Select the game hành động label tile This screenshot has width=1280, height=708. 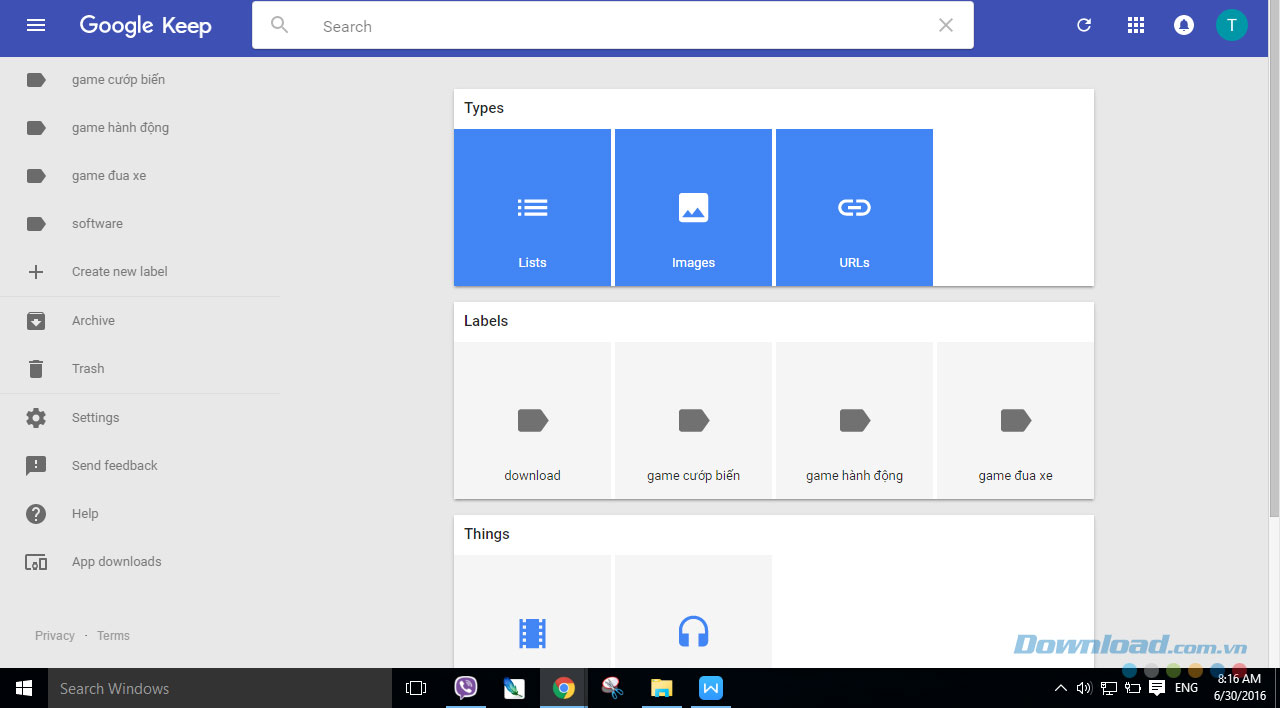(854, 421)
